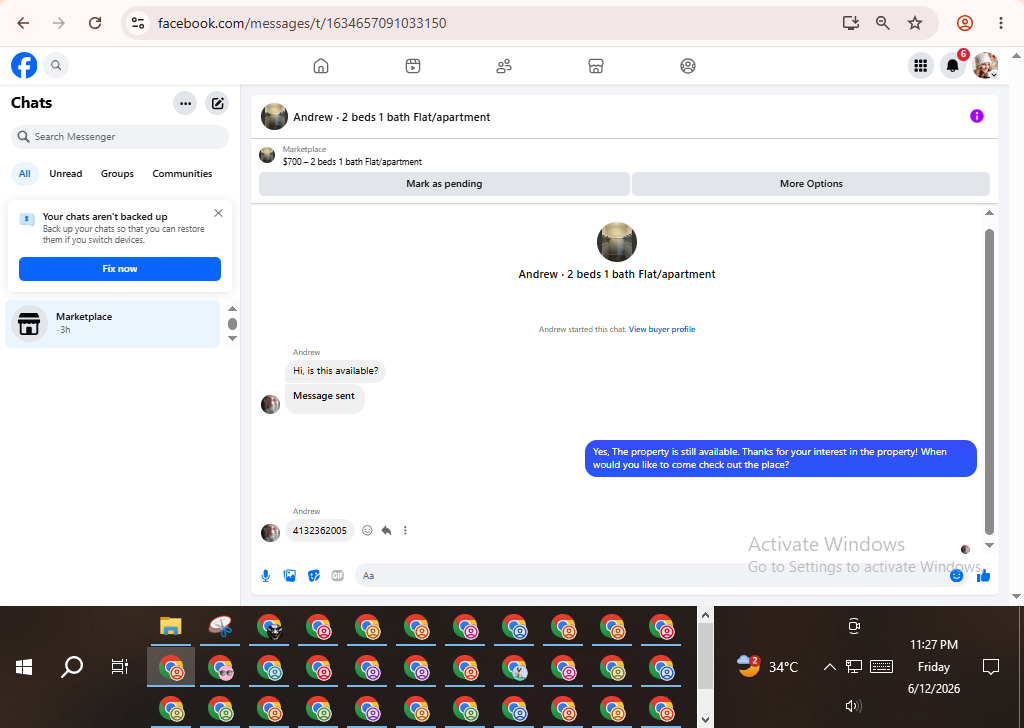Open the Reels video icon
This screenshot has width=1024, height=728.
pos(413,66)
